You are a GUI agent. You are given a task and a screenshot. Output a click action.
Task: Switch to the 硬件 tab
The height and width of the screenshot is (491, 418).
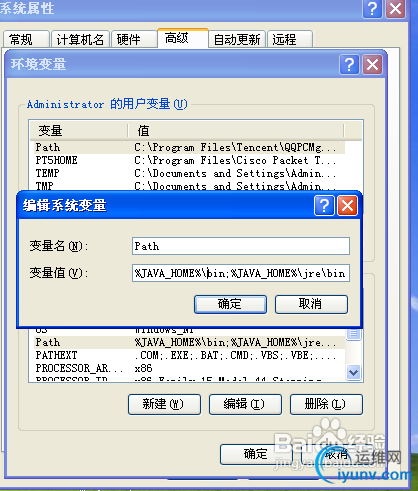click(134, 39)
